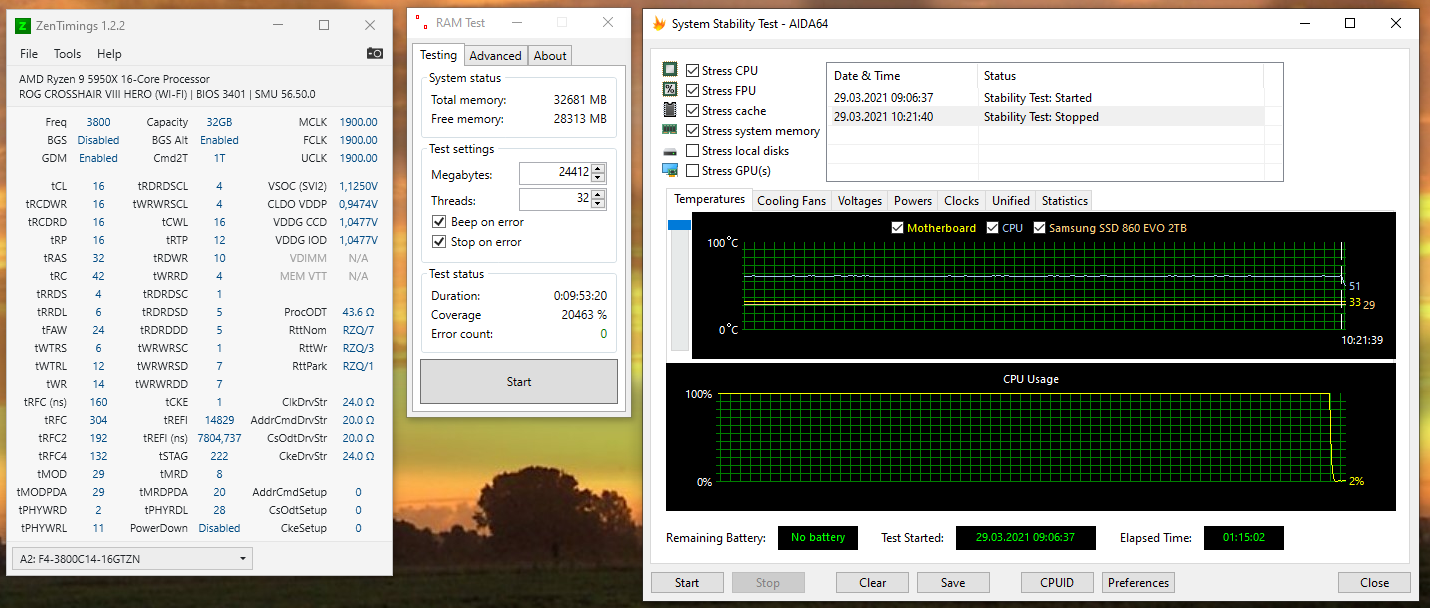Open AIDA64 Preferences

[x=1138, y=582]
